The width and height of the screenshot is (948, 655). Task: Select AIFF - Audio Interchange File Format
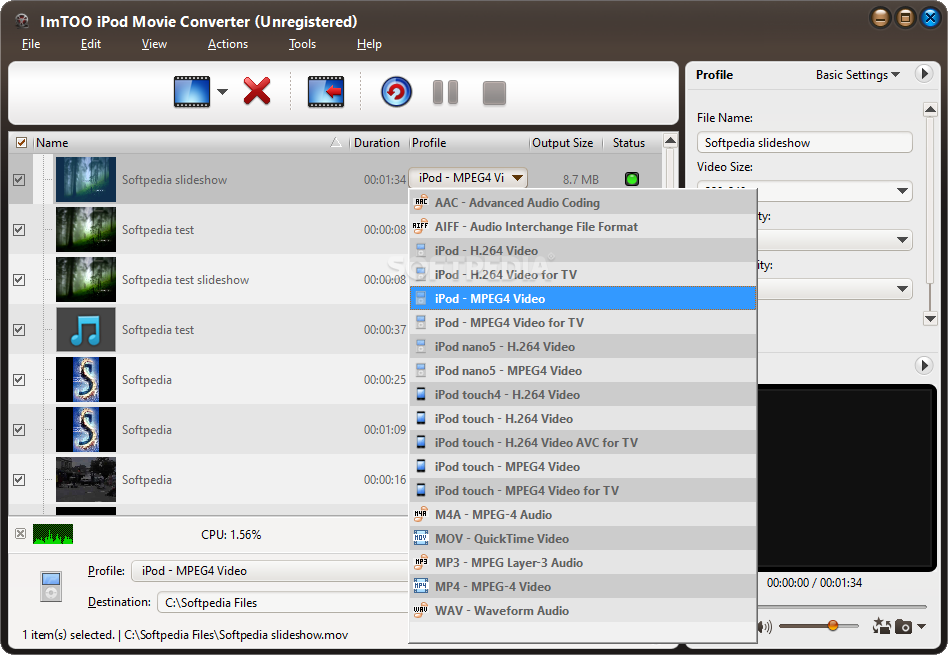pos(583,227)
